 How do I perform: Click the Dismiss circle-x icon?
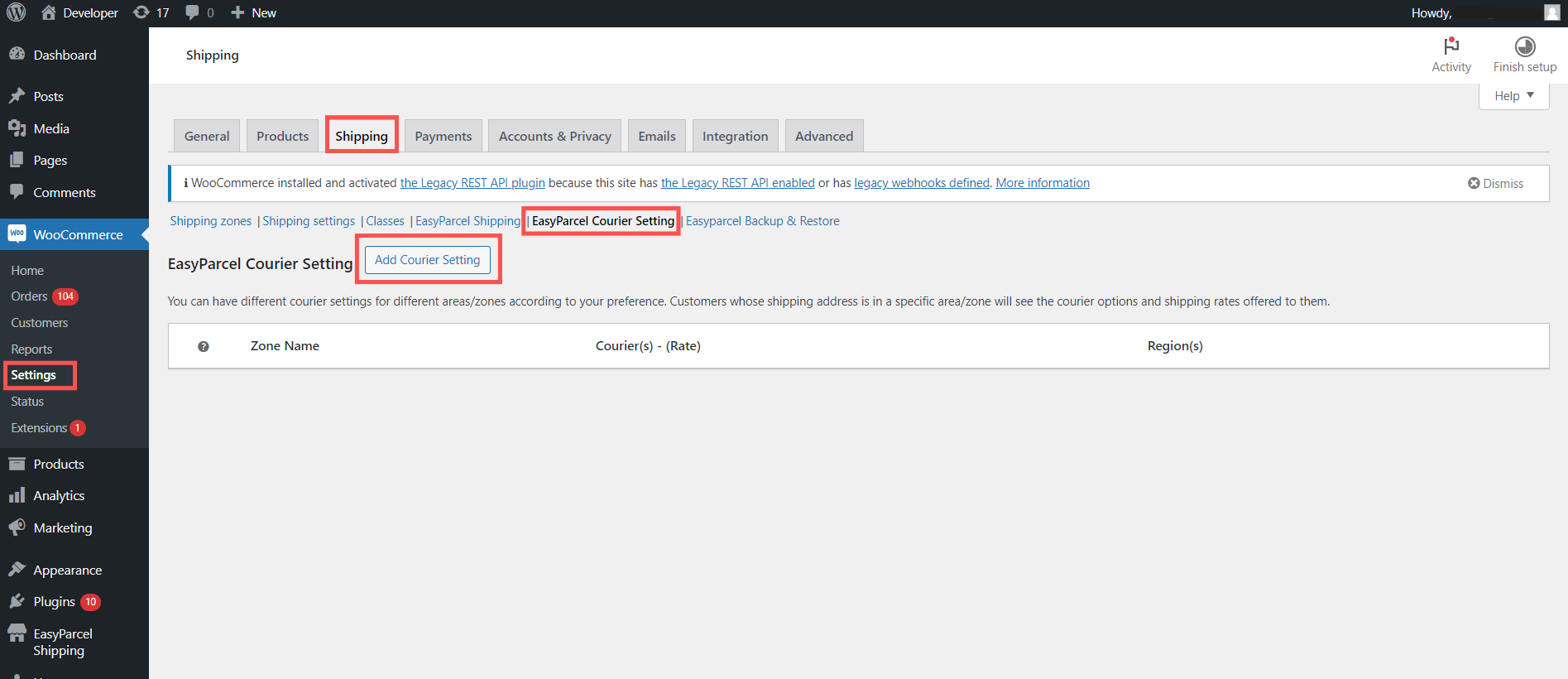[x=1474, y=183]
